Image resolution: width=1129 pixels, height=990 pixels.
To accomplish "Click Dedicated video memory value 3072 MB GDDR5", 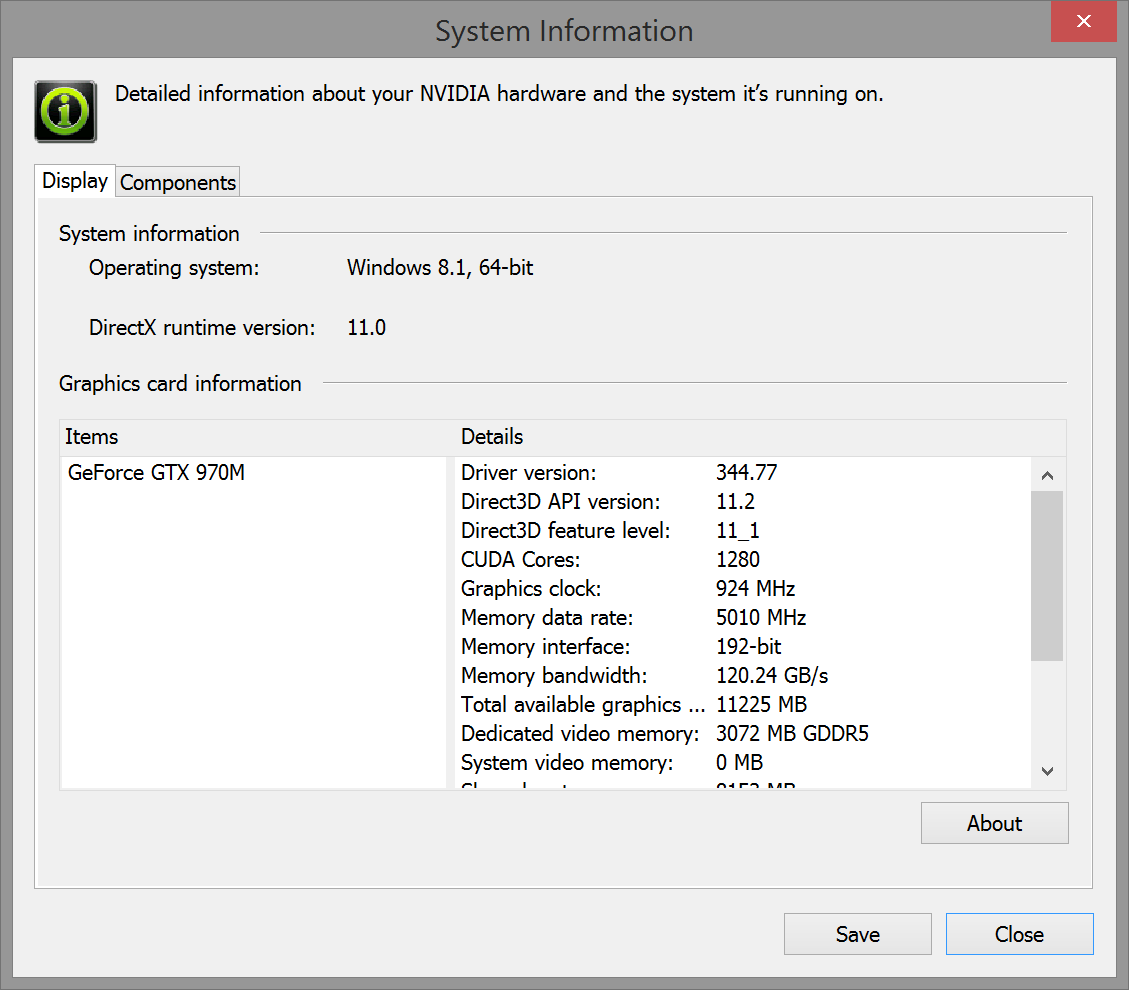I will click(792, 733).
